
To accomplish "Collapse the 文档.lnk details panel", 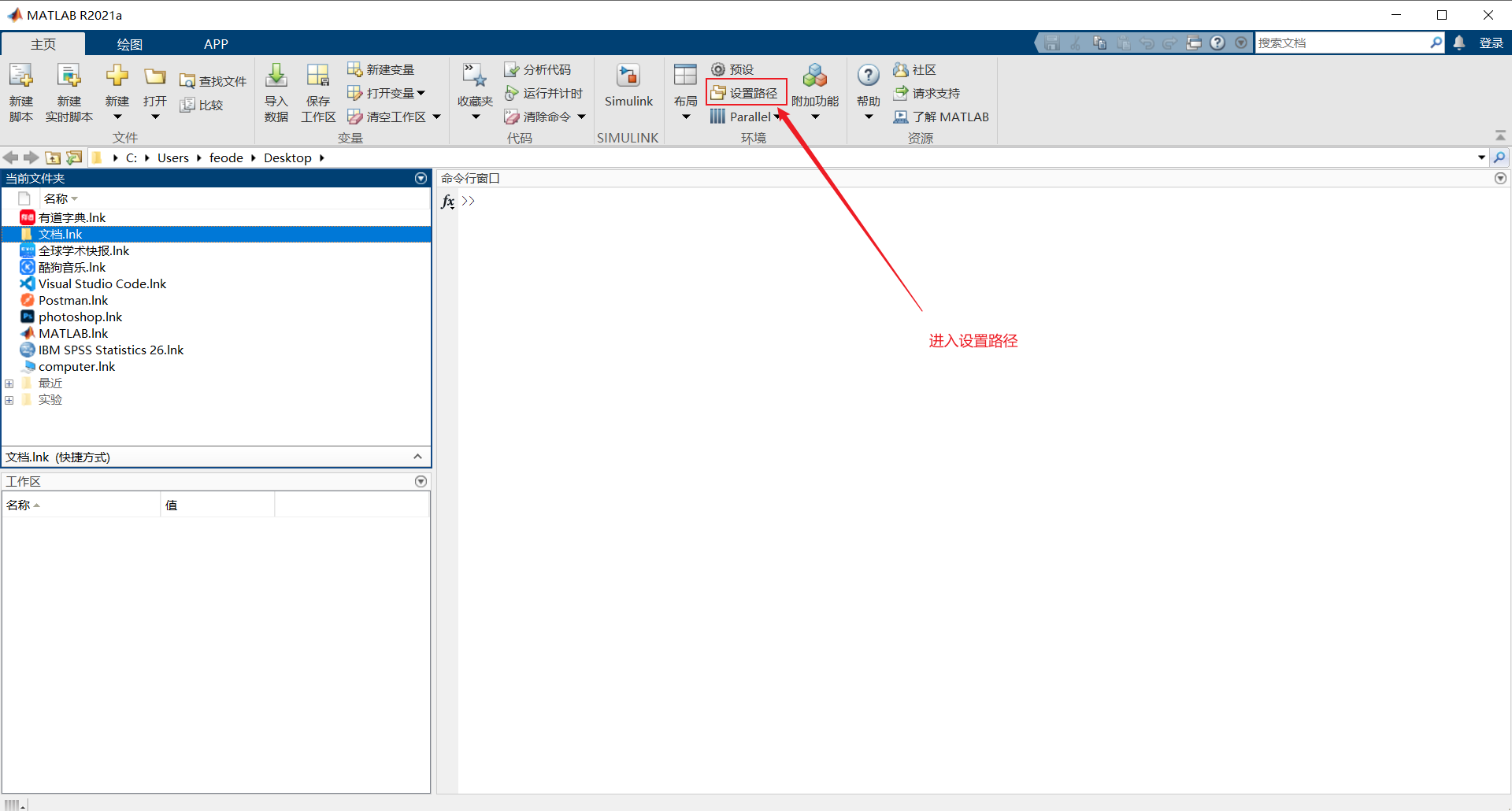I will [418, 457].
